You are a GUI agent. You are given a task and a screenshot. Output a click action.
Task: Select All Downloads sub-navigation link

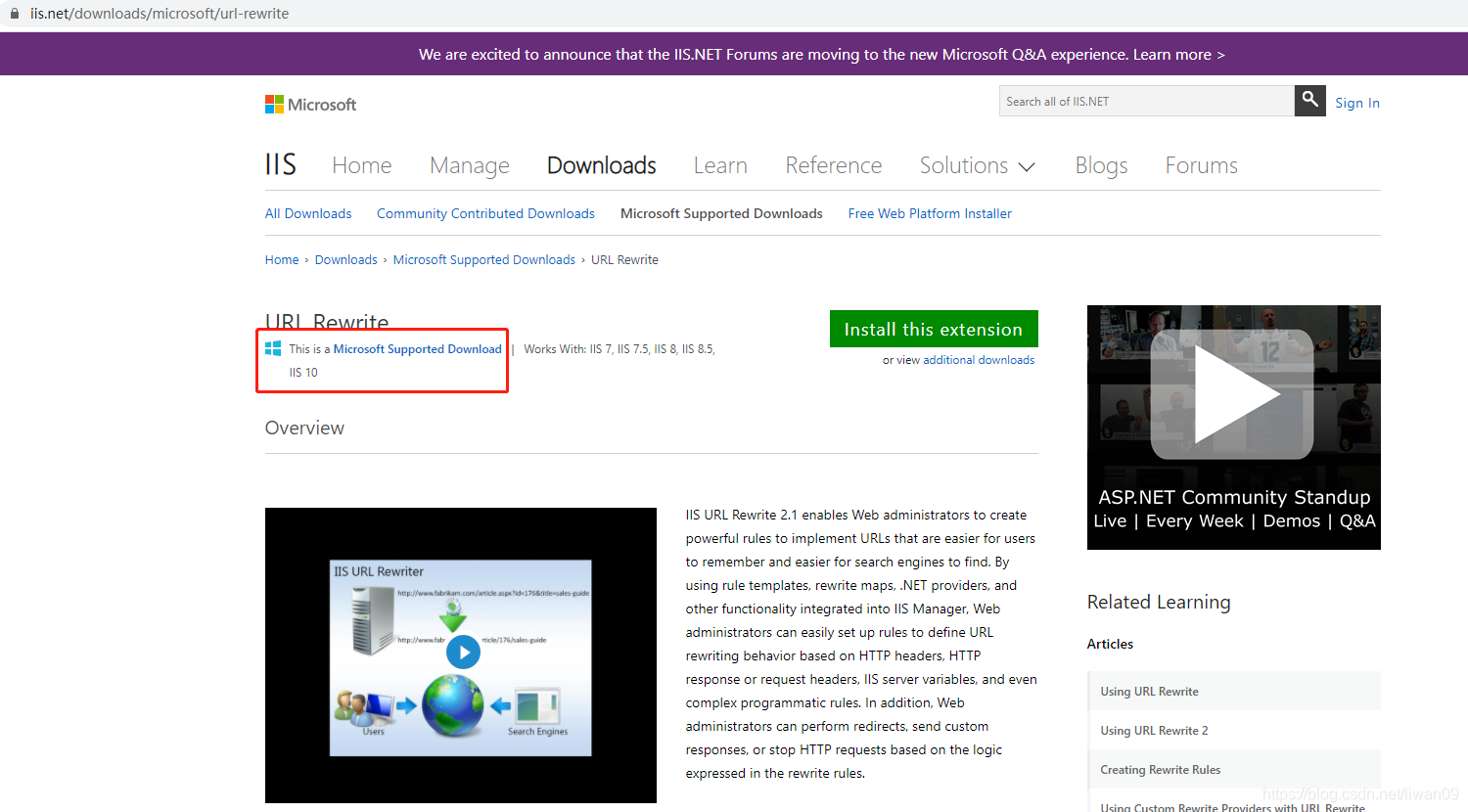pyautogui.click(x=308, y=213)
